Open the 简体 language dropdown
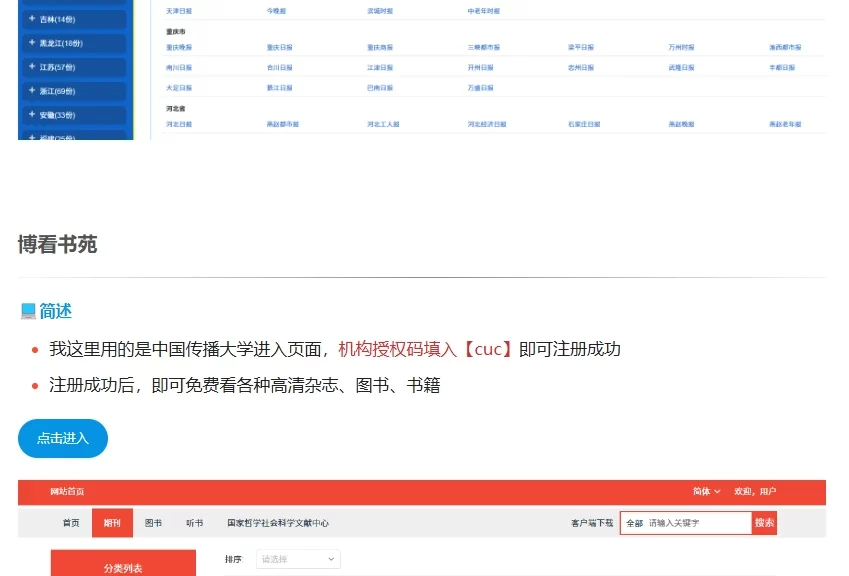 click(707, 492)
